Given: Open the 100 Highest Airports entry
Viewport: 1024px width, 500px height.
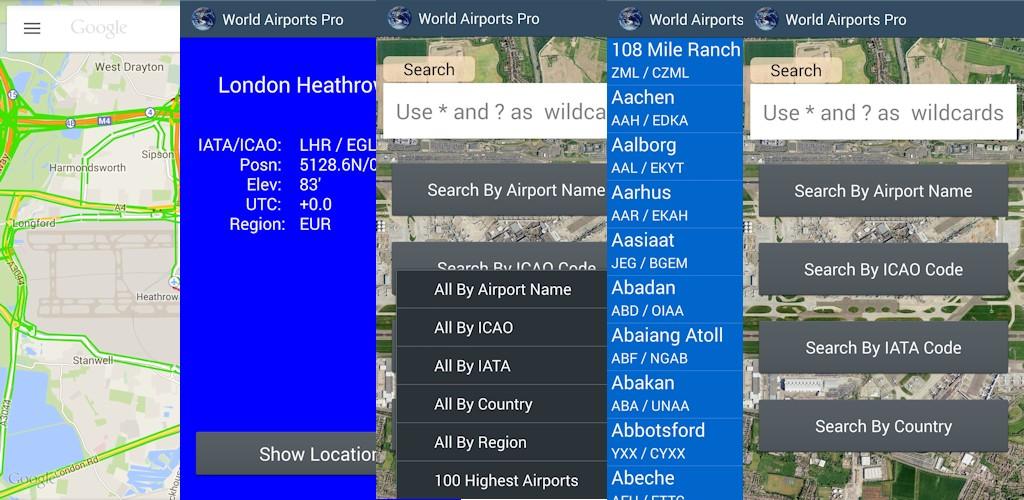Looking at the screenshot, I should point(502,481).
